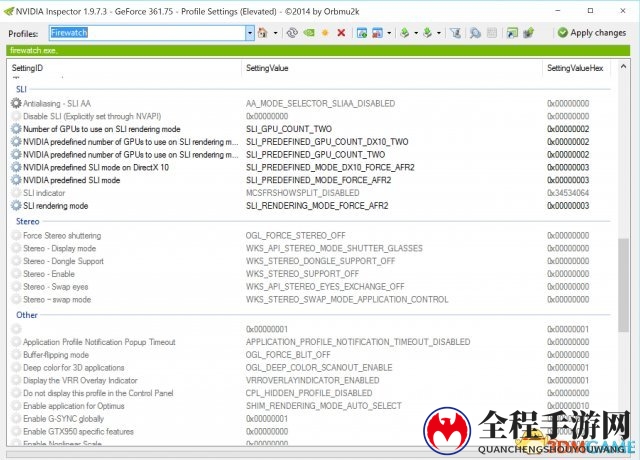640x460 pixels.
Task: Select Application Profile Notification Popup Timeout setting
Action: tap(99, 342)
